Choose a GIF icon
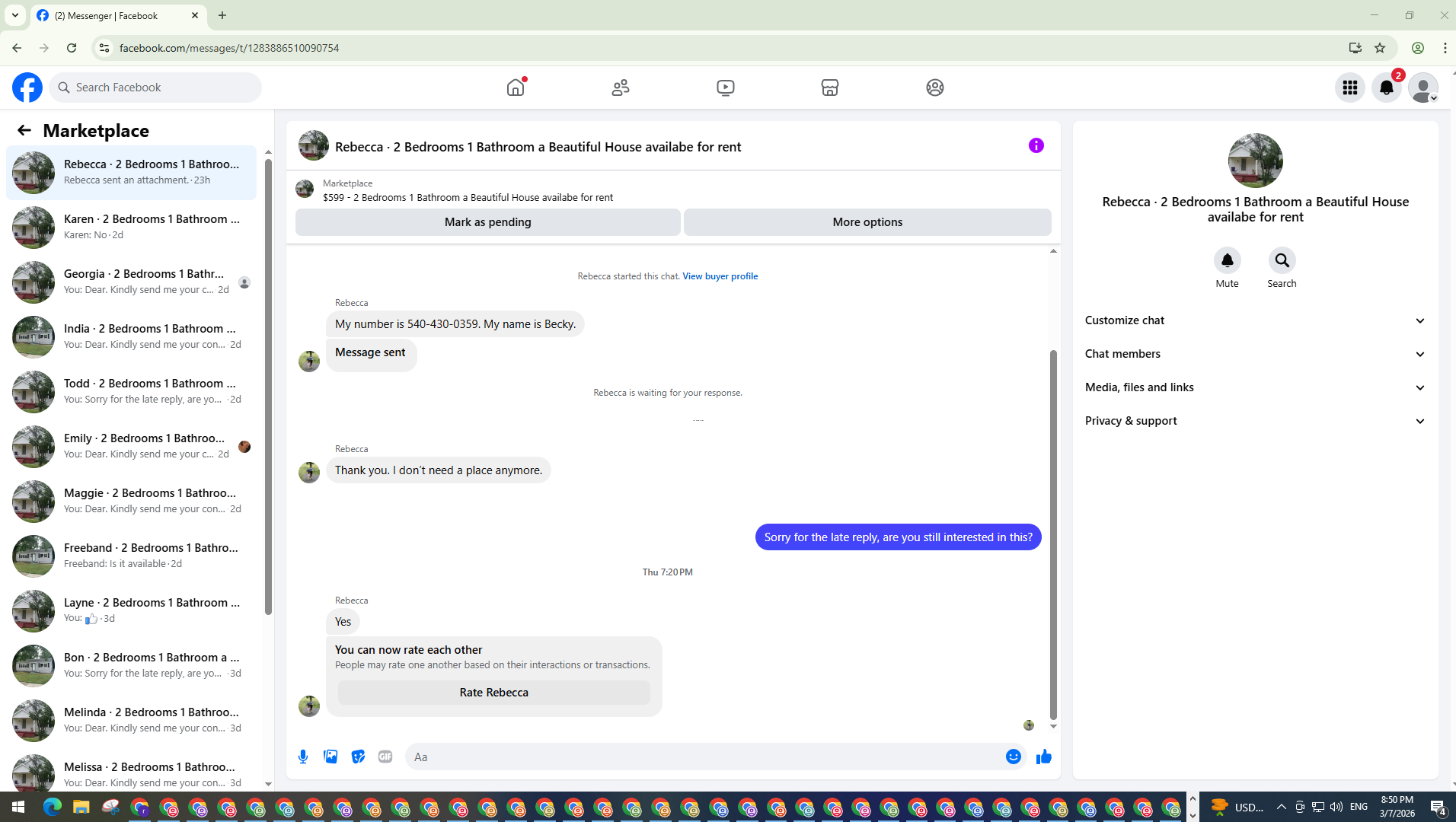Viewport: 1456px width, 822px height. pyautogui.click(x=385, y=757)
